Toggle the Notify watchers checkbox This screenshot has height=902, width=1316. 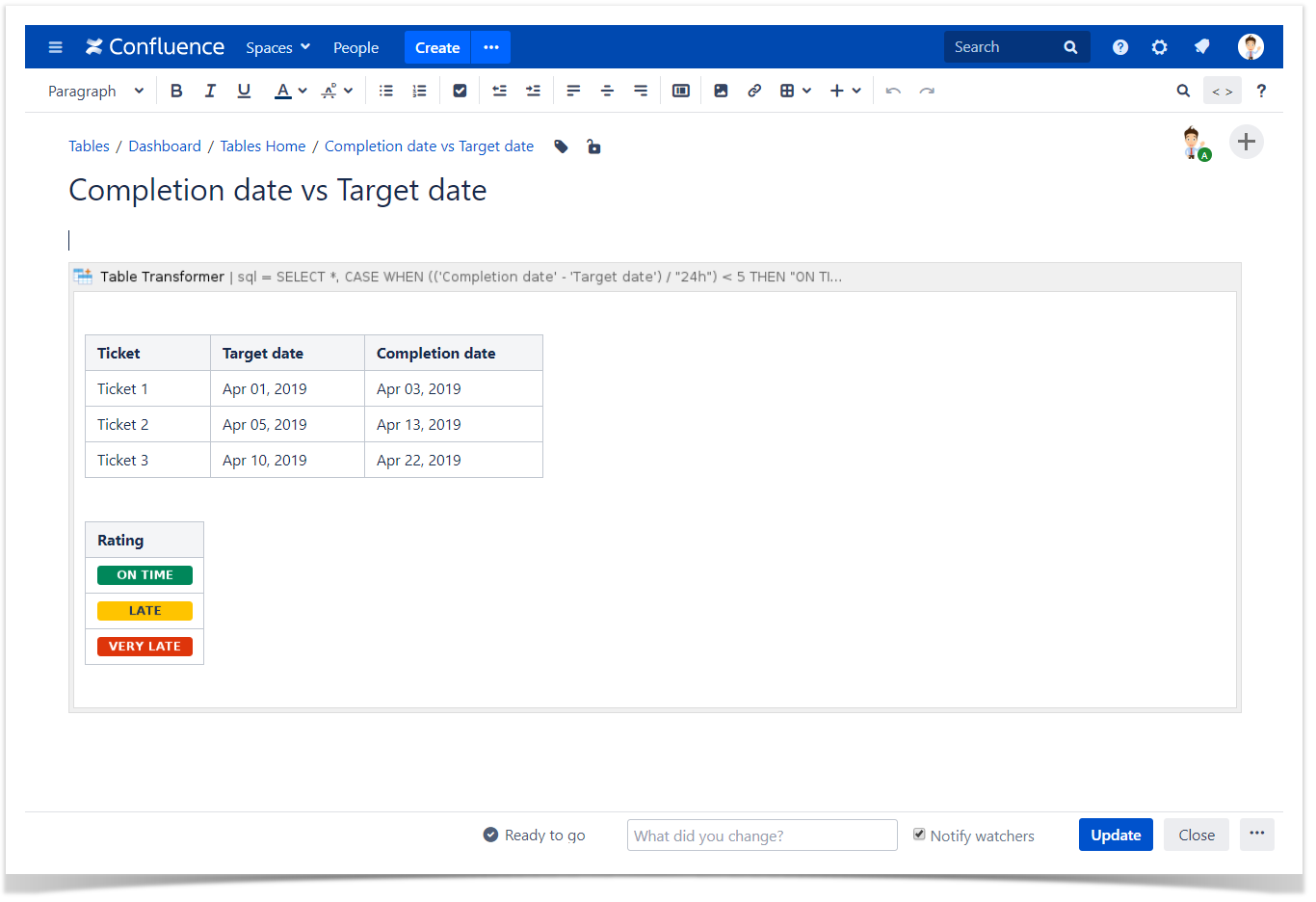[x=919, y=835]
